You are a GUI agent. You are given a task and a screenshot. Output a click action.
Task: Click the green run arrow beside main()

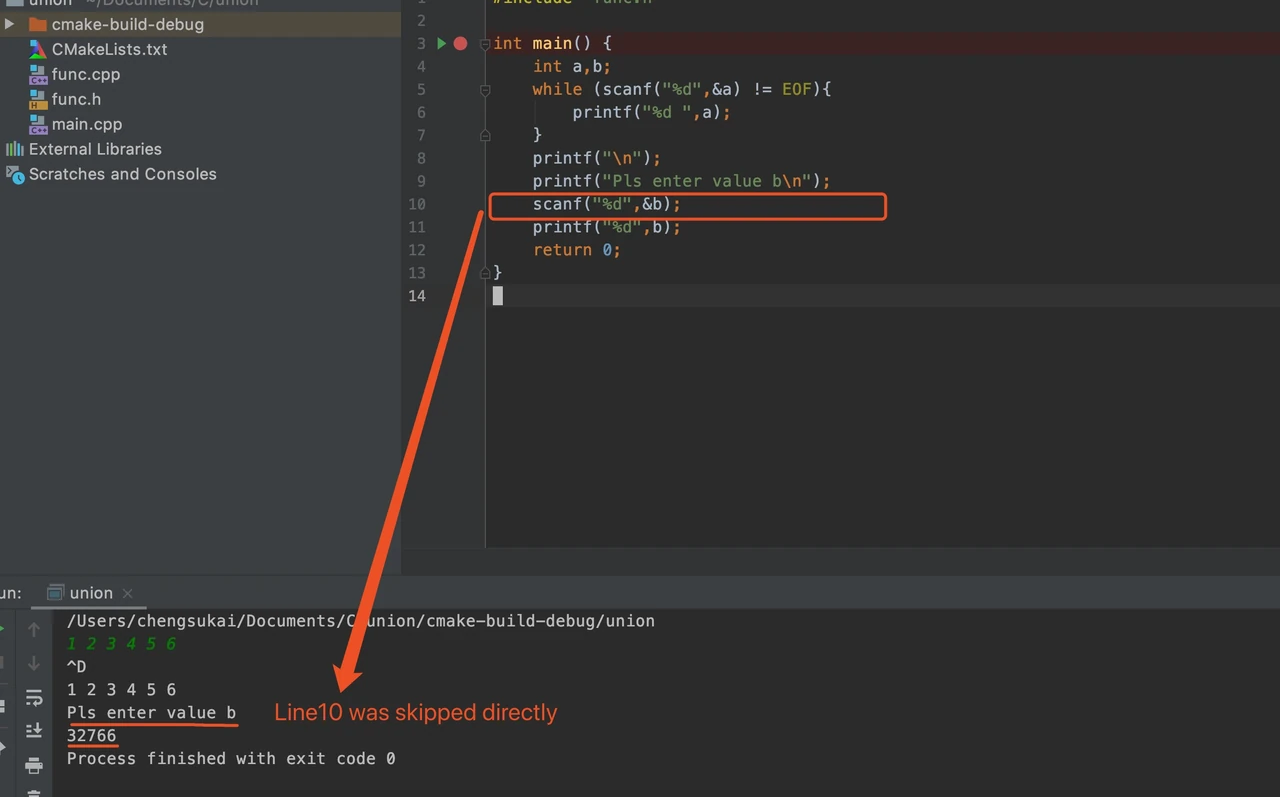click(441, 43)
